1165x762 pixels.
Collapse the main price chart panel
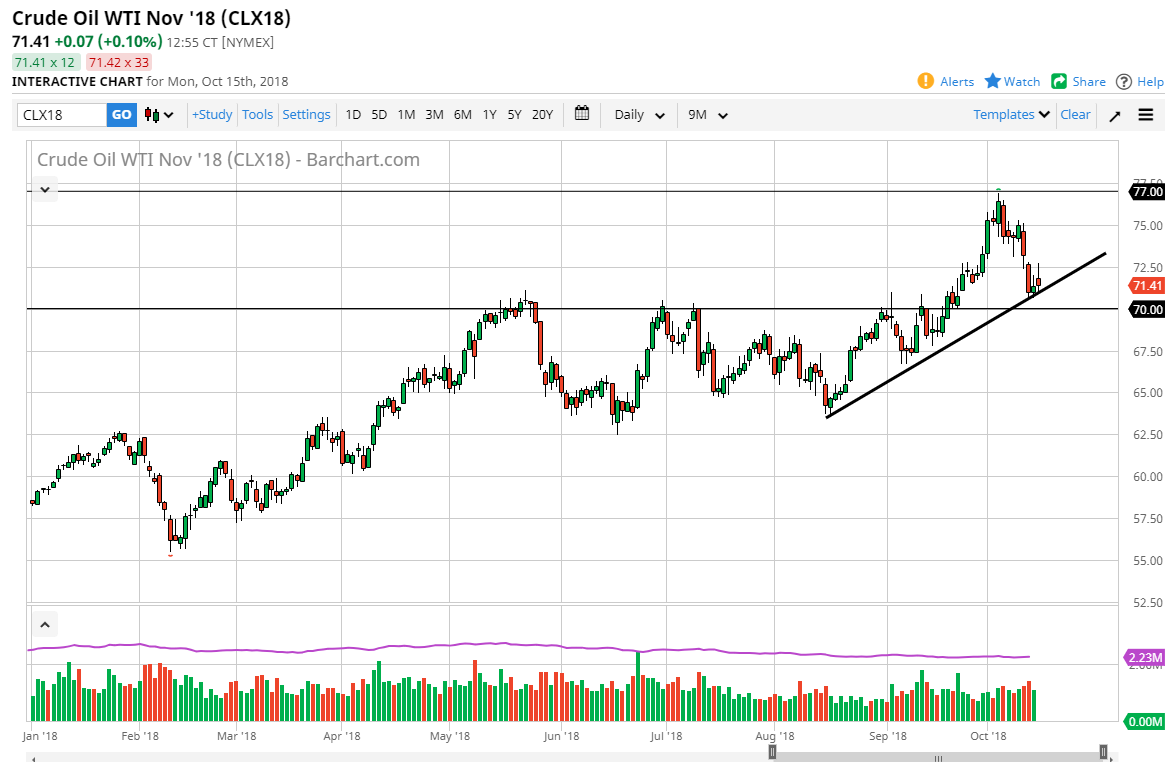point(44,188)
